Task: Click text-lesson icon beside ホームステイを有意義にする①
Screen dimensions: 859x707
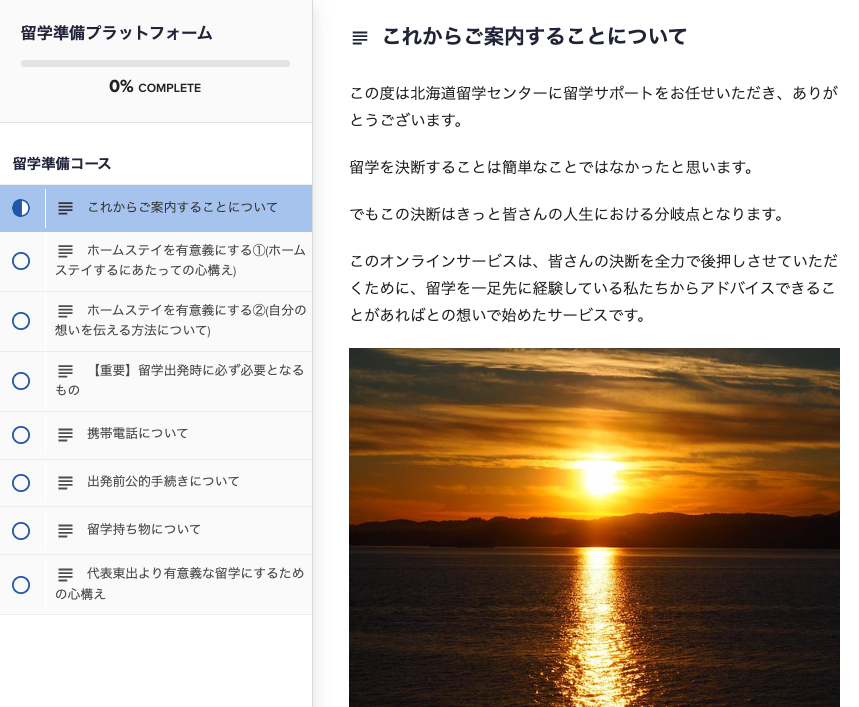Action: click(65, 251)
